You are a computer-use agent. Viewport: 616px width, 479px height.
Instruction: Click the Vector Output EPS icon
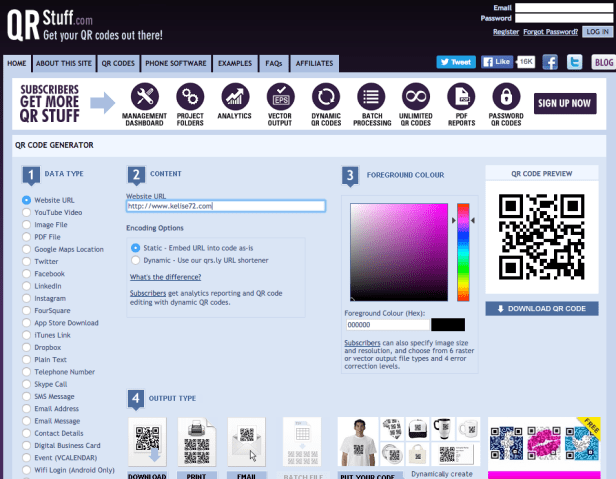pos(280,97)
